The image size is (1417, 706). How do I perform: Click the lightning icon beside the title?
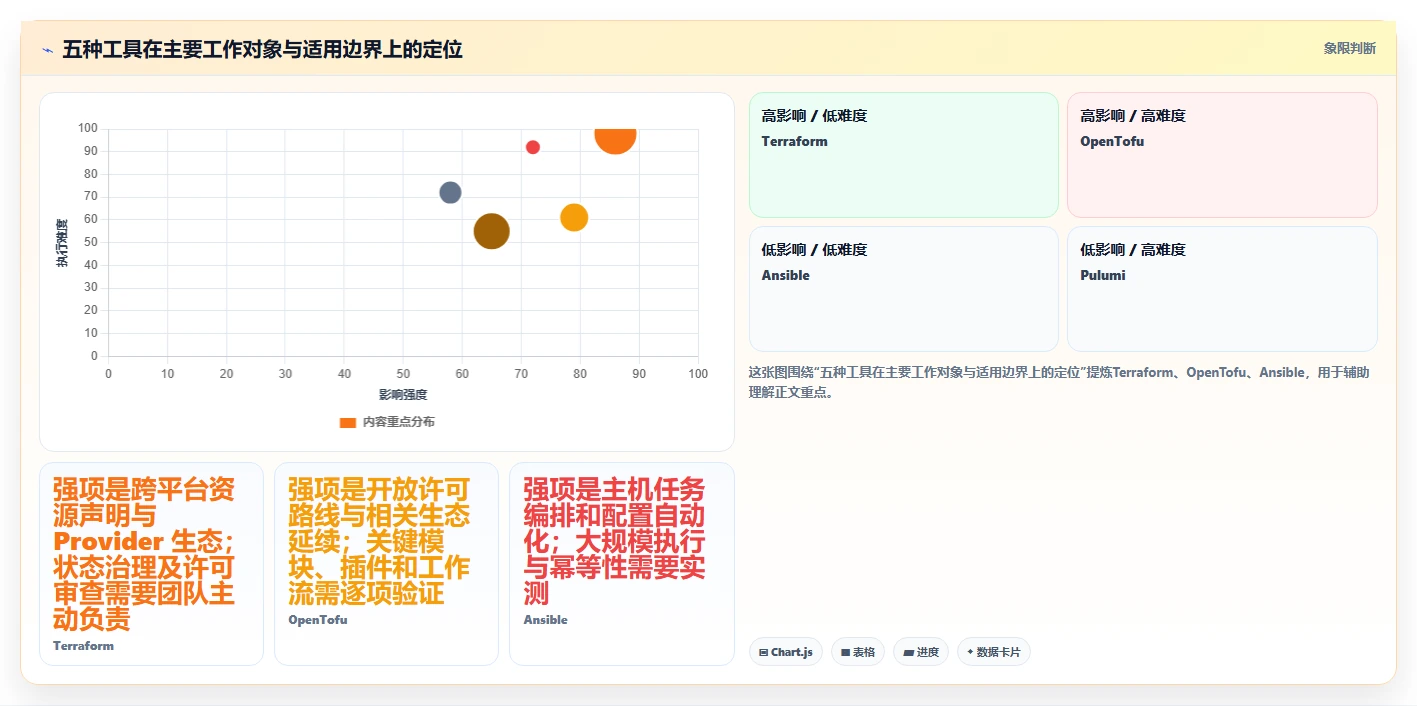pyautogui.click(x=47, y=50)
